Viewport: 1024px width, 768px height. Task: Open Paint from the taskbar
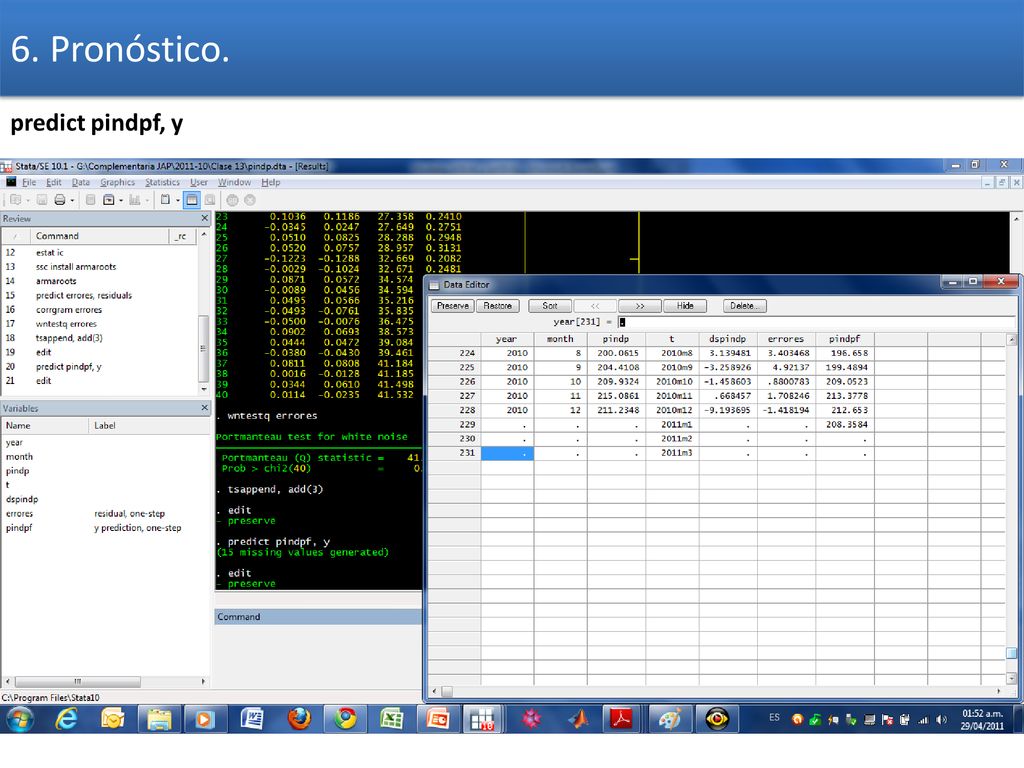669,720
